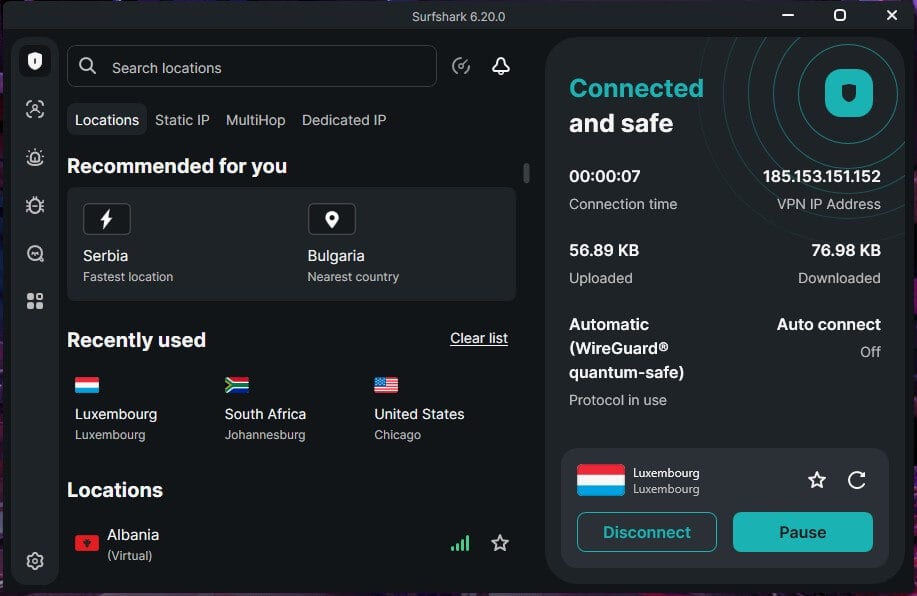This screenshot has height=596, width=917.
Task: Click the Search locations field
Action: [252, 66]
